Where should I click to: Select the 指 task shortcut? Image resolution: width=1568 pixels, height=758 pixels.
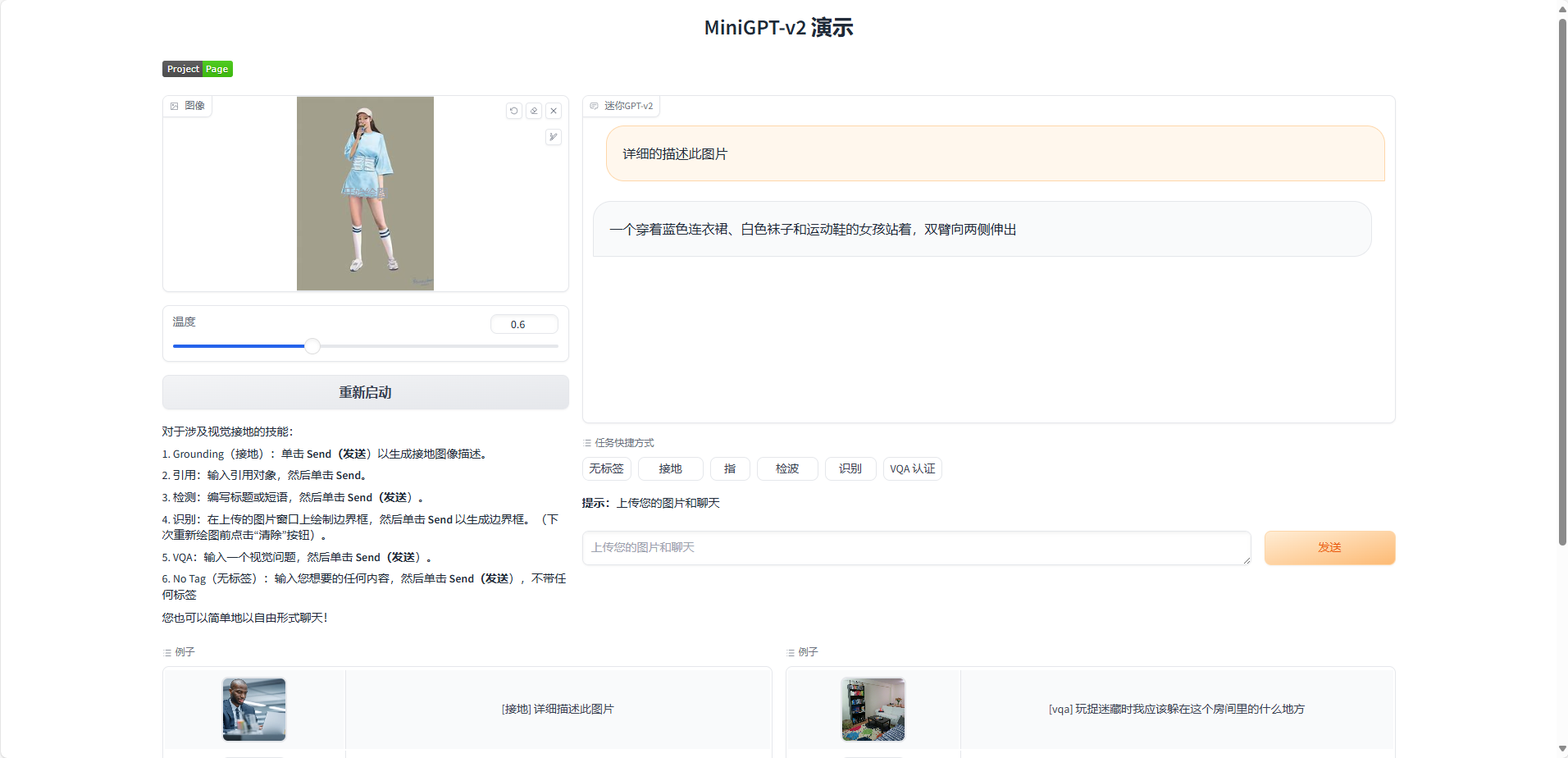tap(730, 468)
